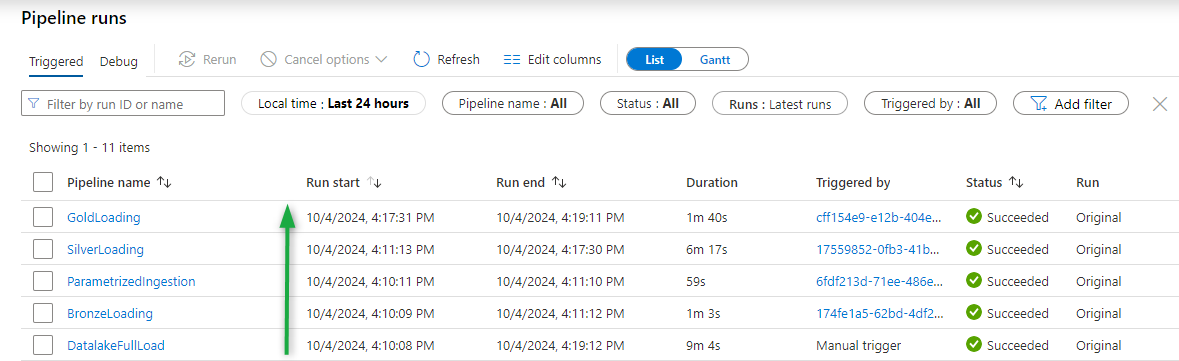Click run end '10/4/2024, 4:19:12 PM'
This screenshot has width=1179, height=361.
(x=560, y=346)
